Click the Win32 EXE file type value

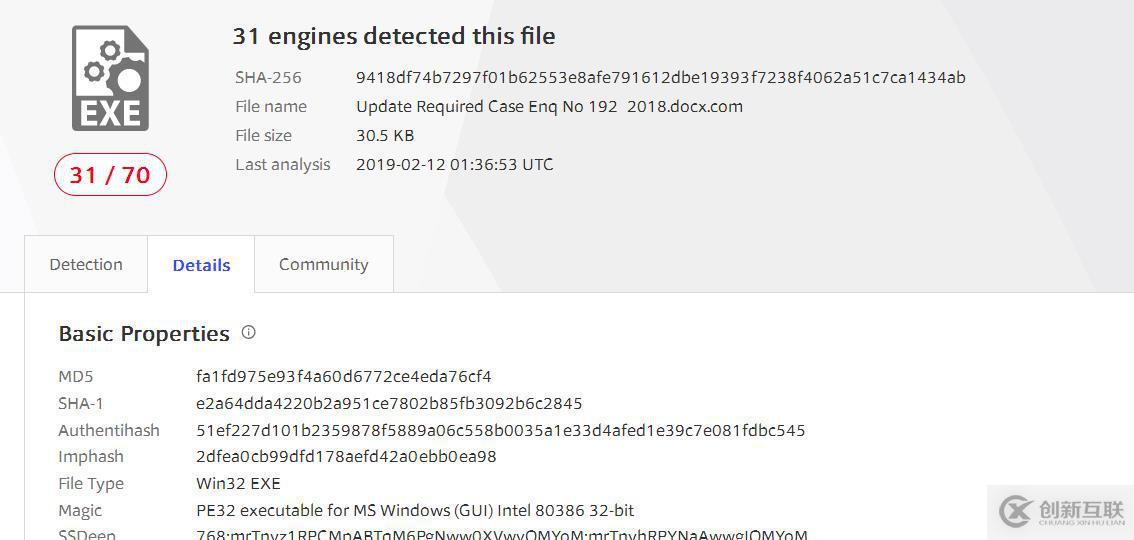click(238, 484)
